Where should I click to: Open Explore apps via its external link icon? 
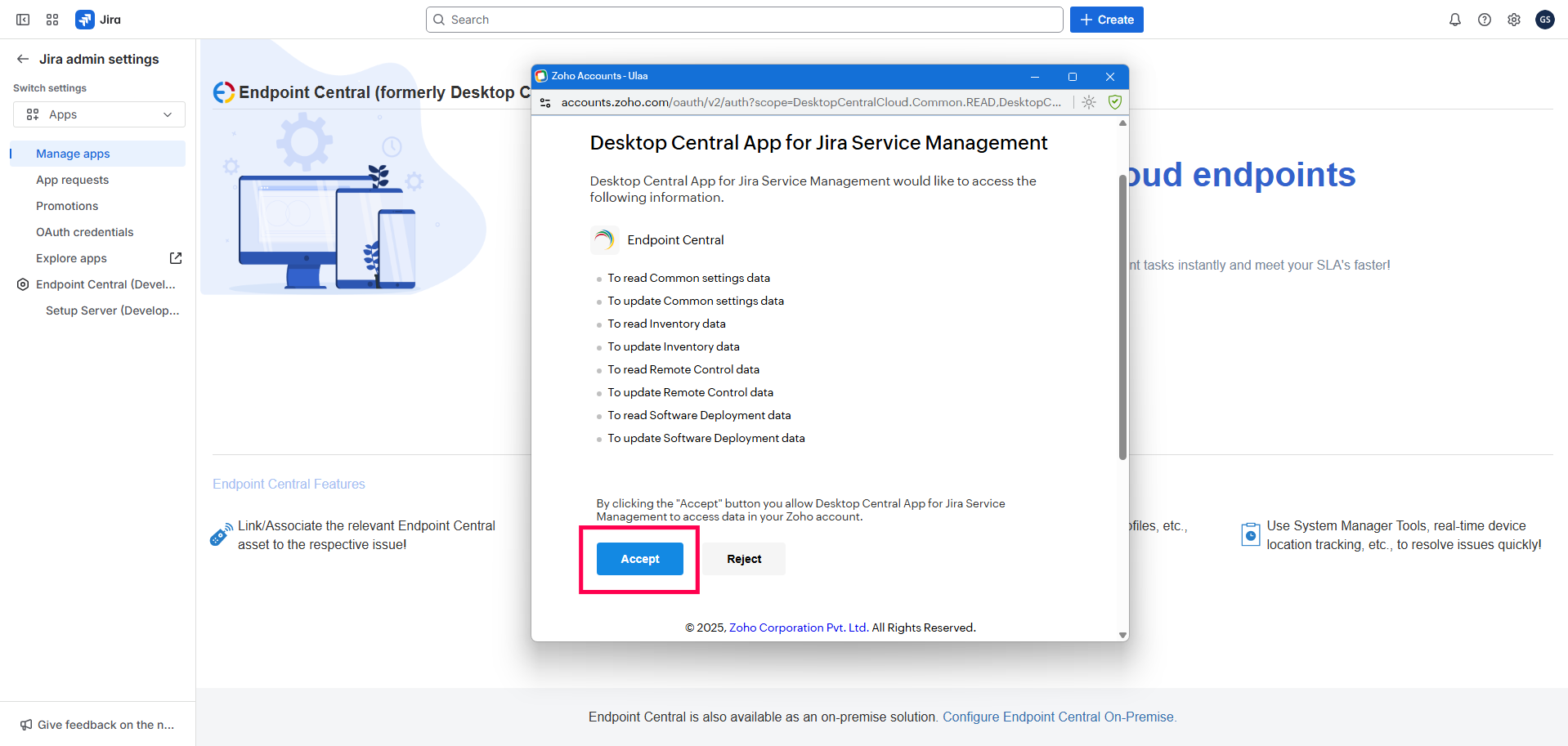point(176,257)
